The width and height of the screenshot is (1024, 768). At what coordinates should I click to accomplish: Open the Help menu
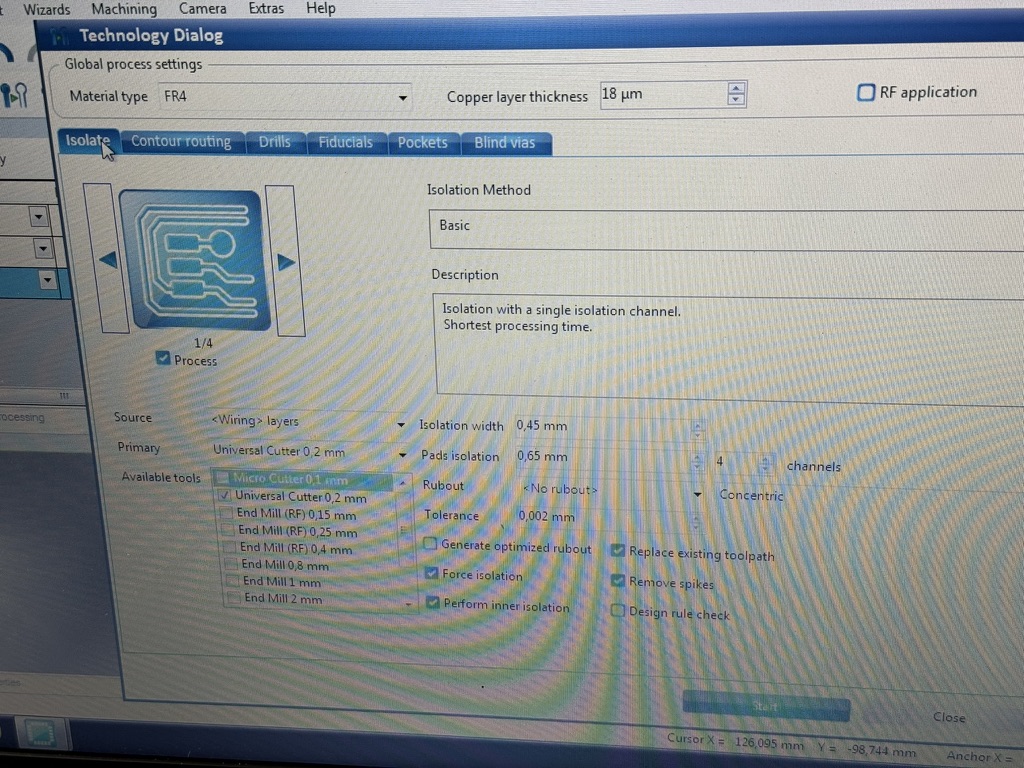321,8
